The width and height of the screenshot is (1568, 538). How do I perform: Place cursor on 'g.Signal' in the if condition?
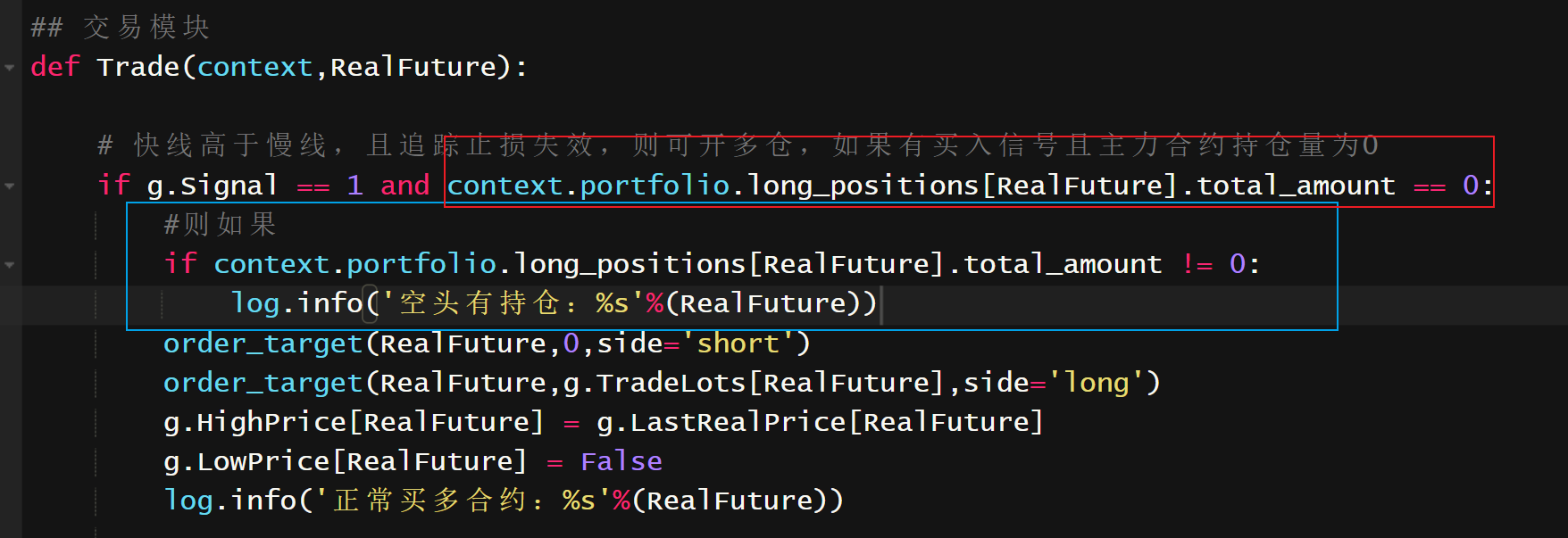[x=212, y=186]
